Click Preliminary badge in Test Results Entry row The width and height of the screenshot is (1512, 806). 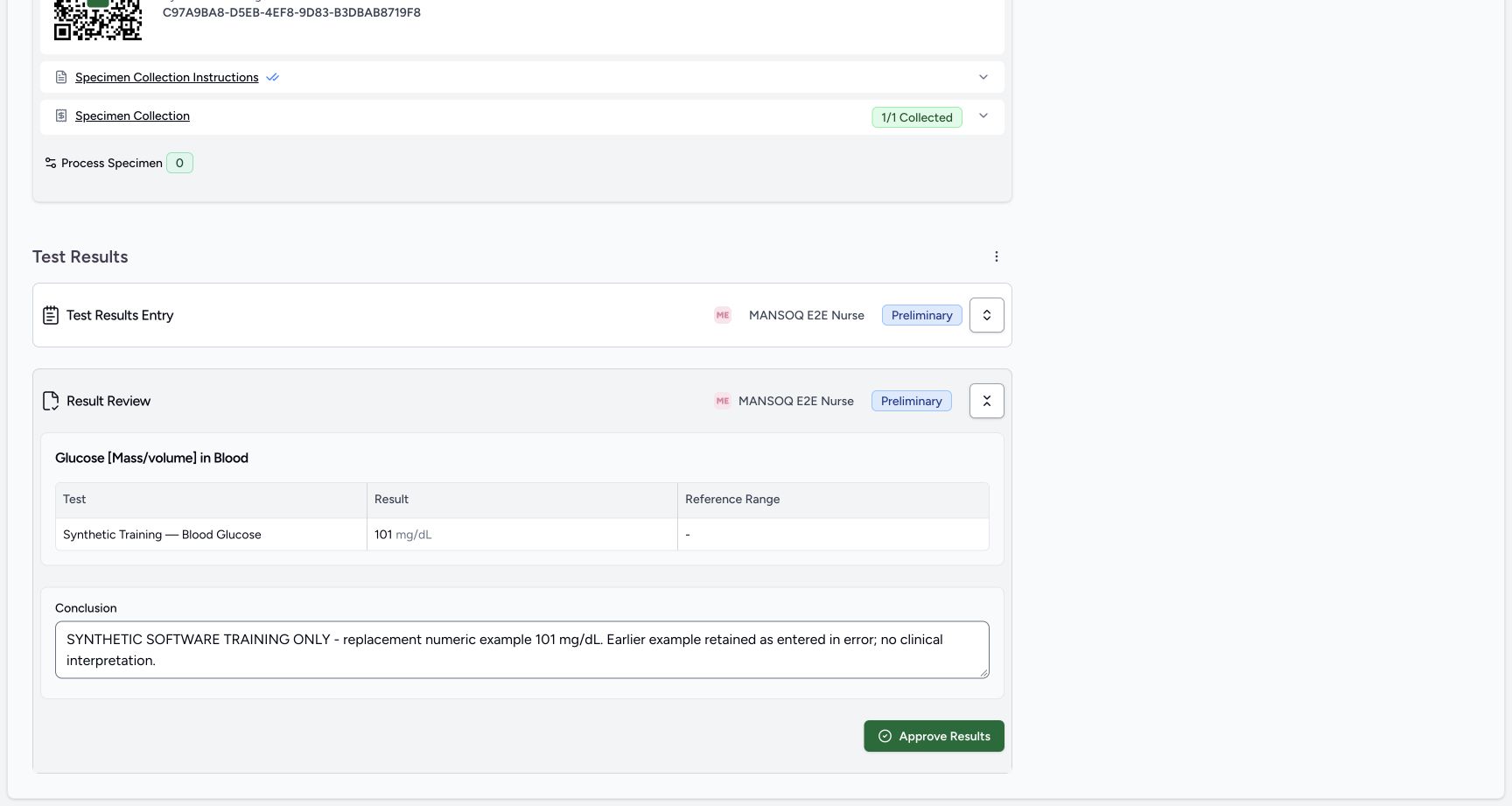click(922, 315)
